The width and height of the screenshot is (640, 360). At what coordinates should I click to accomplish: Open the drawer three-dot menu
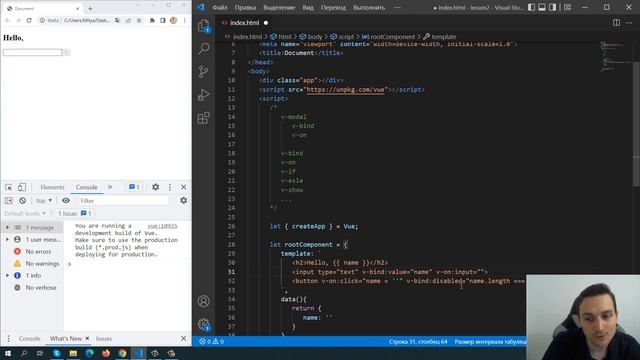pos(8,339)
